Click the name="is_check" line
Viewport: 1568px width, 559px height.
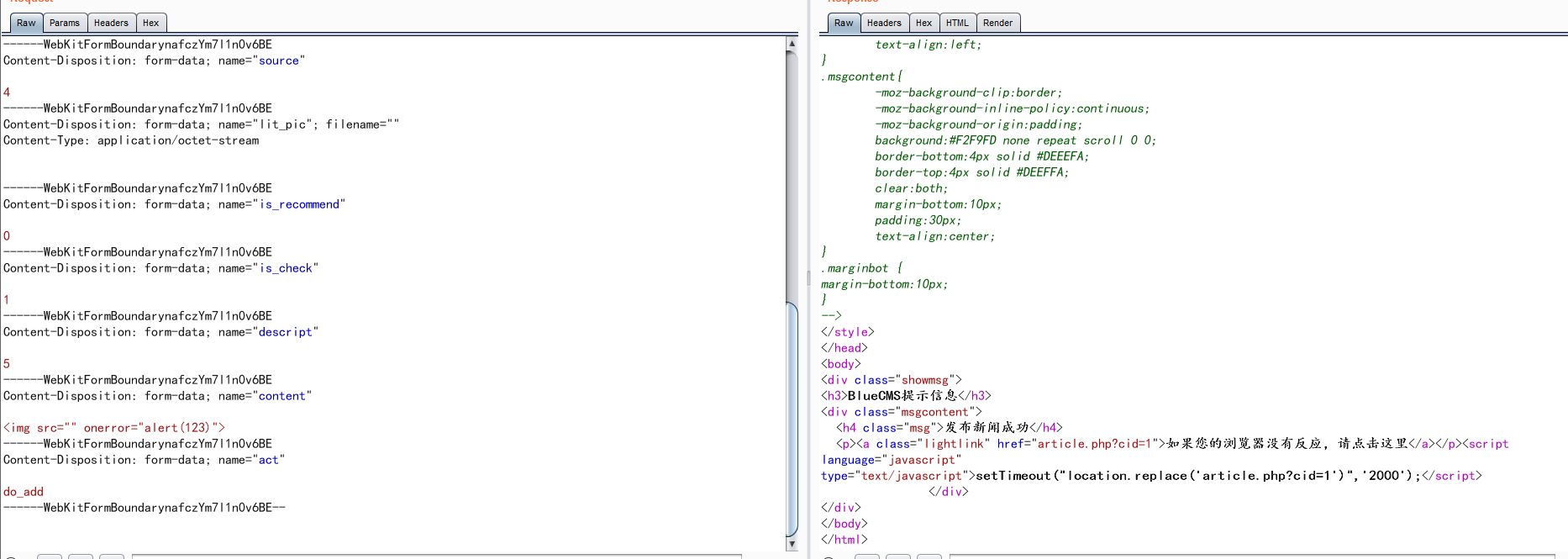click(161, 268)
